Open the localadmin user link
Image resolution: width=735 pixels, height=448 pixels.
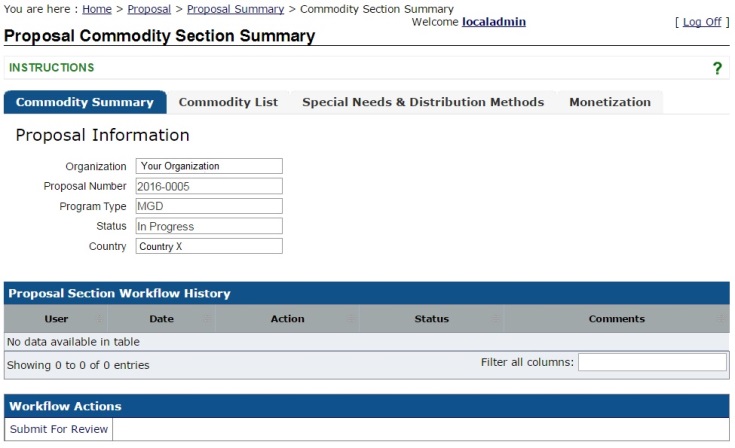click(494, 22)
